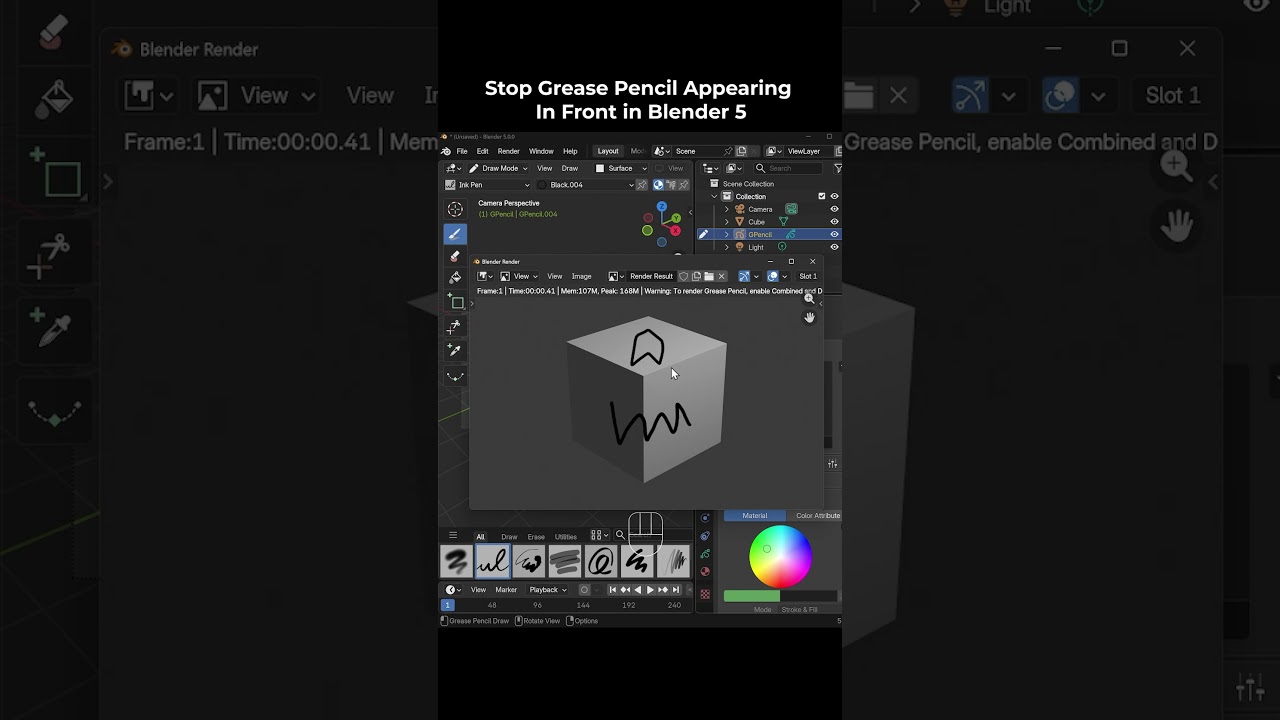The height and width of the screenshot is (720, 1280).
Task: Click the open image folder icon
Action: point(709,276)
